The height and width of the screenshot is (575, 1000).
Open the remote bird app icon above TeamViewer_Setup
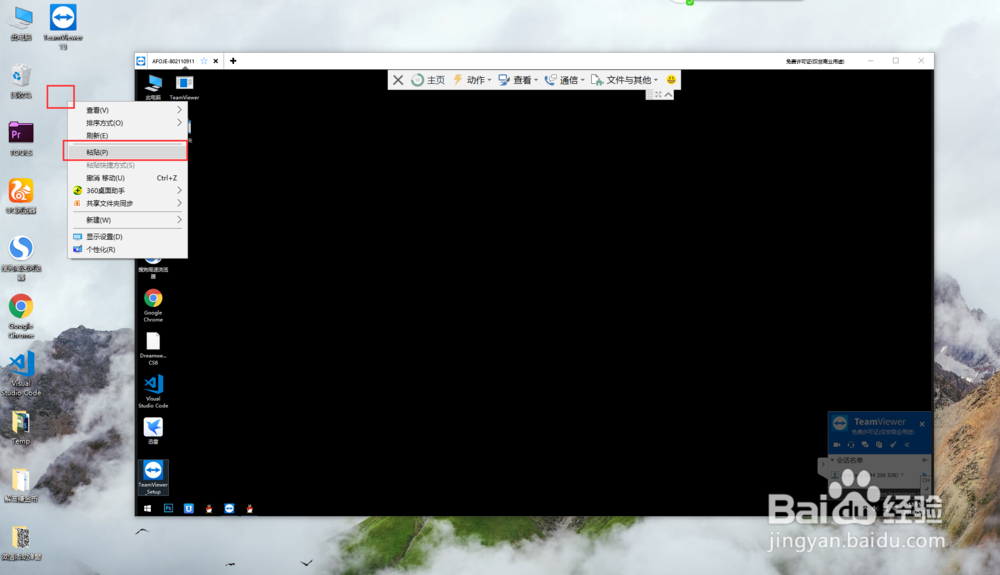tap(153, 430)
